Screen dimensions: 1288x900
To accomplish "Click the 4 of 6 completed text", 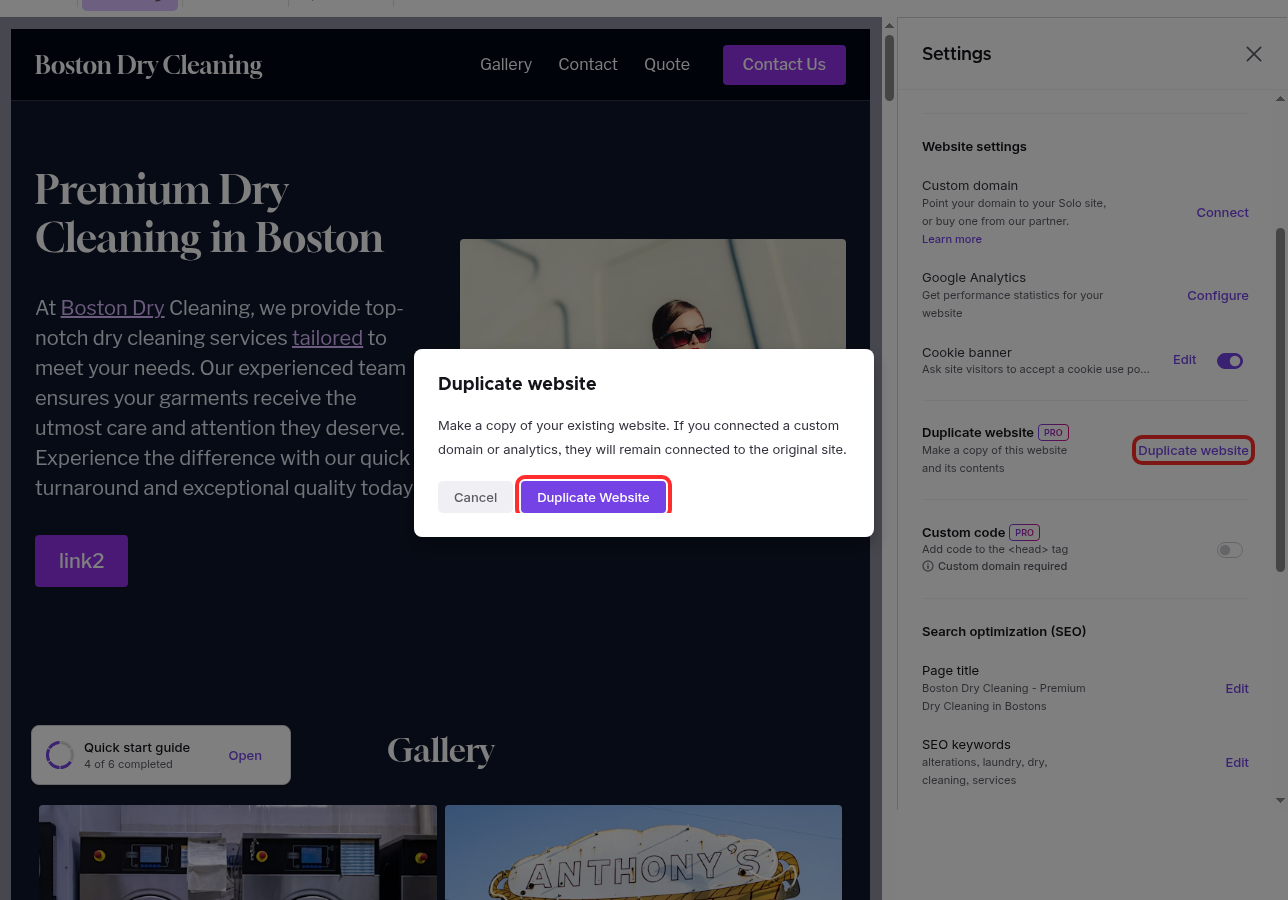I will (x=128, y=765).
